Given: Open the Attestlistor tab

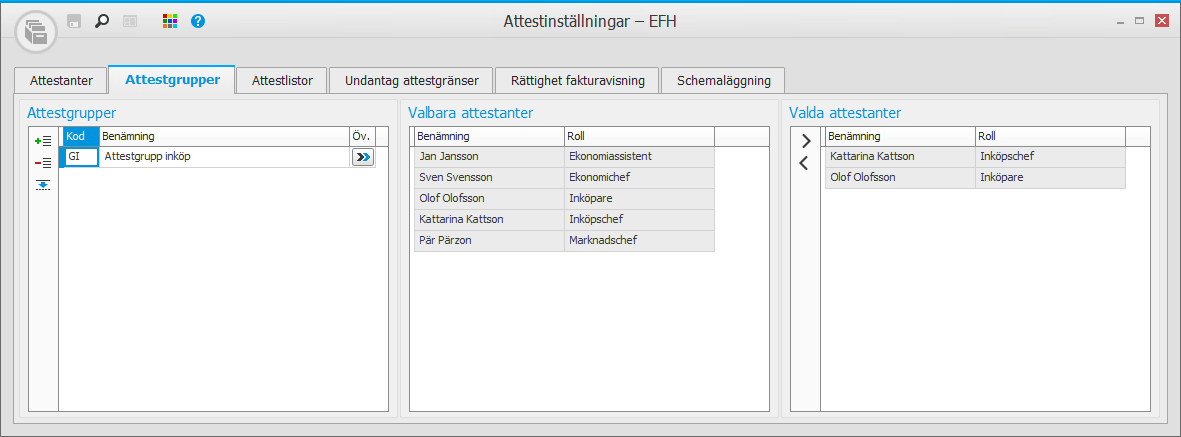Looking at the screenshot, I should click(x=282, y=80).
